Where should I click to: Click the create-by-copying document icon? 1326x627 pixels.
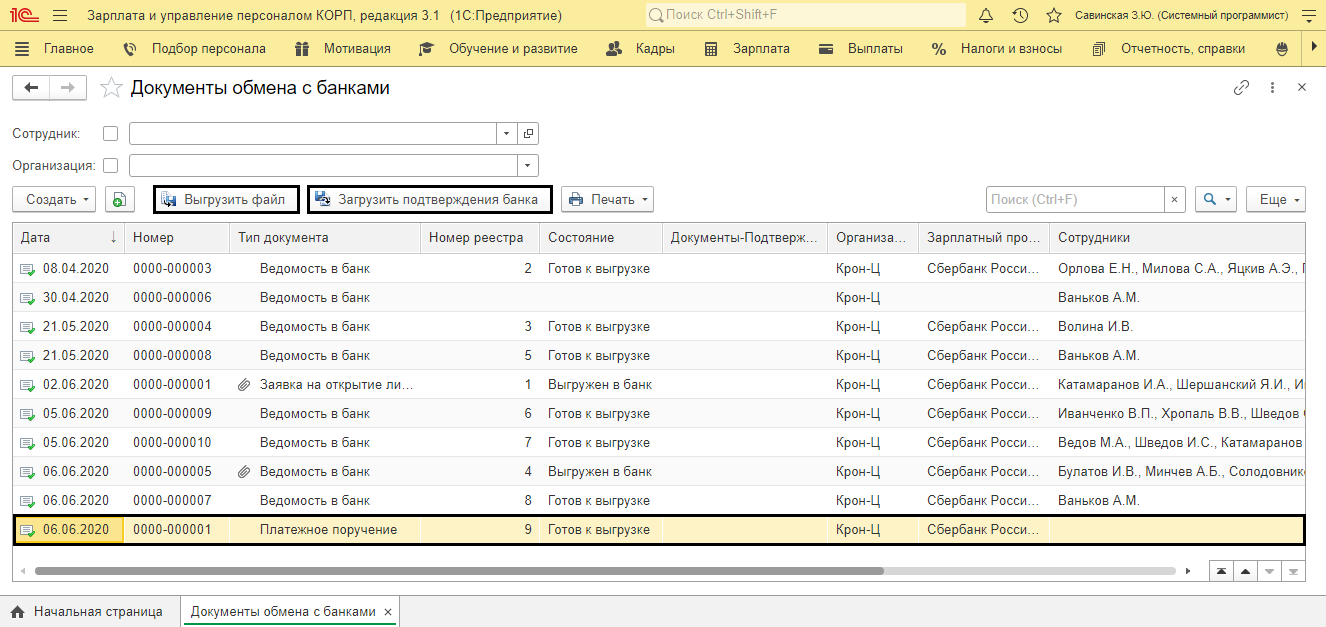tap(119, 199)
